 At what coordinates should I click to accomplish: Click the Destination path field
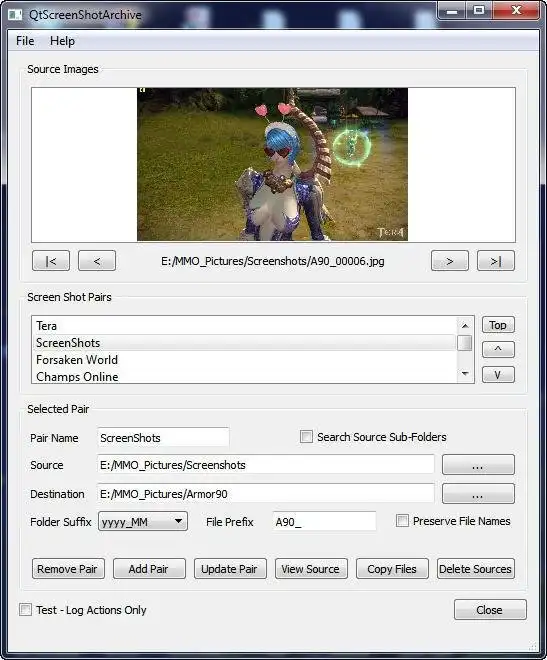point(266,494)
